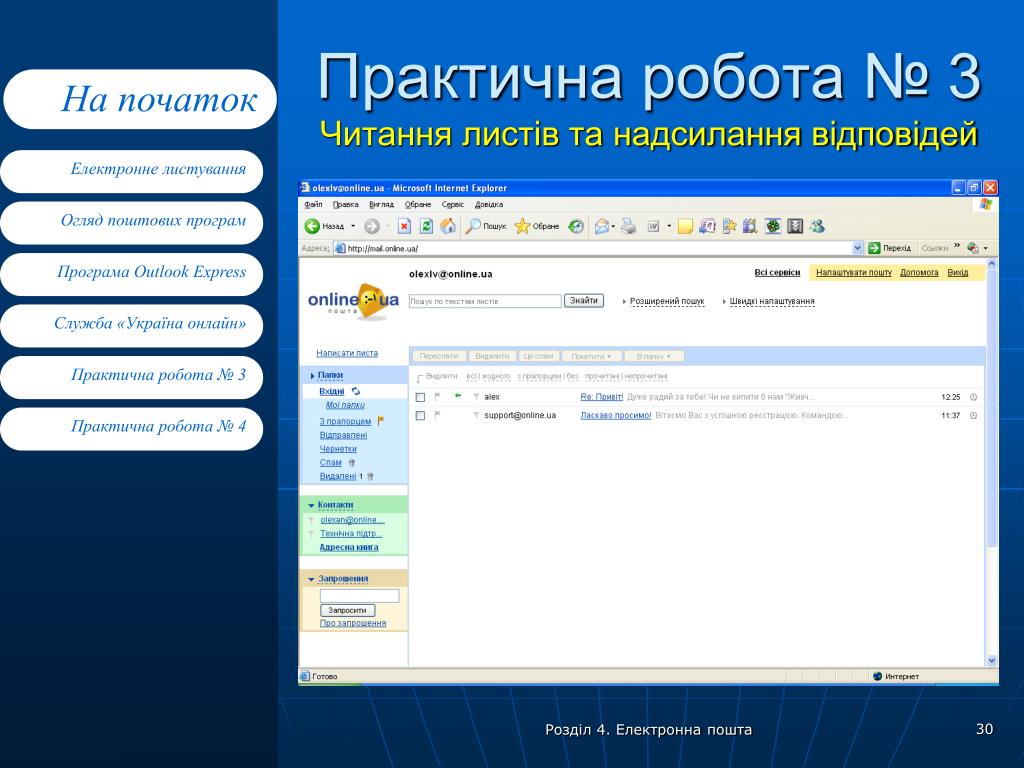The image size is (1024, 768).
Task: Open the Чернетки folder
Action: [338, 449]
